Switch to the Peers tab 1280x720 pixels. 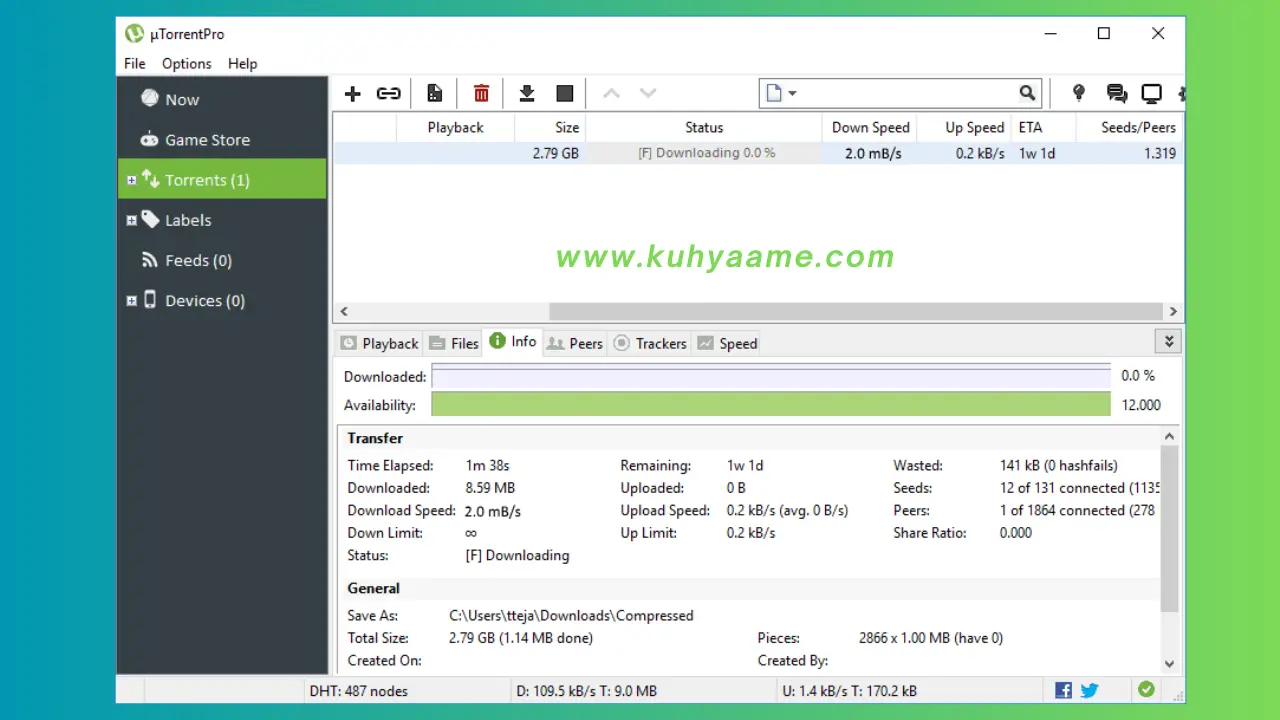575,343
